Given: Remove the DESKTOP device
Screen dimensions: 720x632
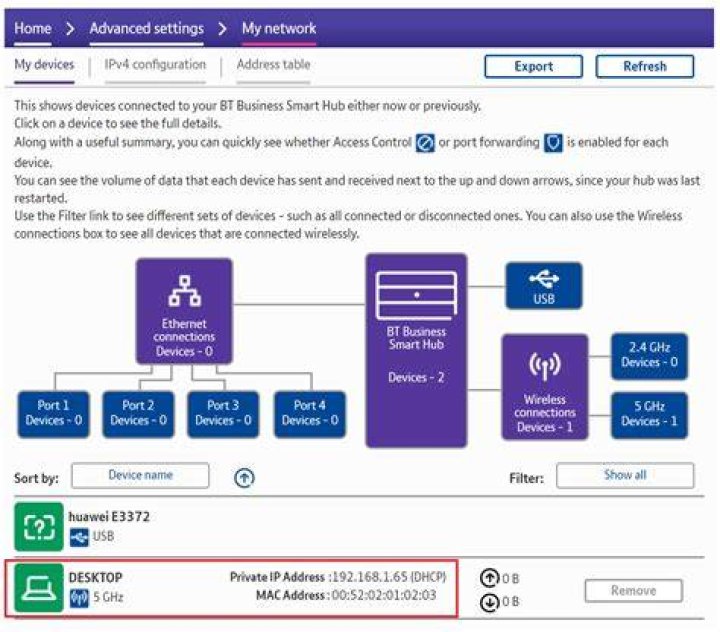Looking at the screenshot, I should [633, 591].
